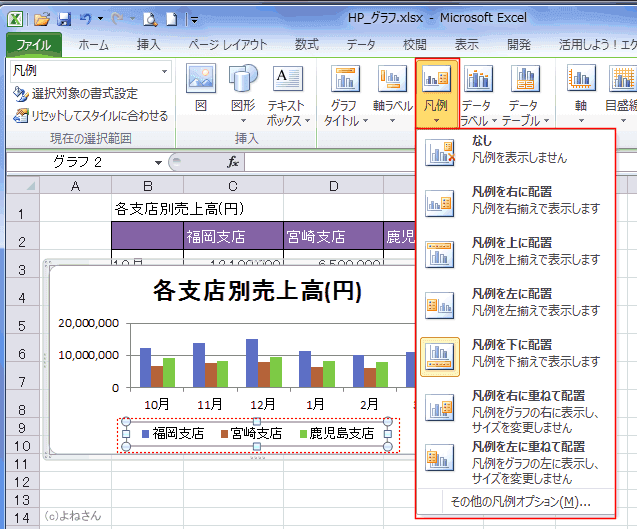This screenshot has width=637, height=529.
Task: Switch to the ページ レイアウト tab
Action: pos(228,44)
